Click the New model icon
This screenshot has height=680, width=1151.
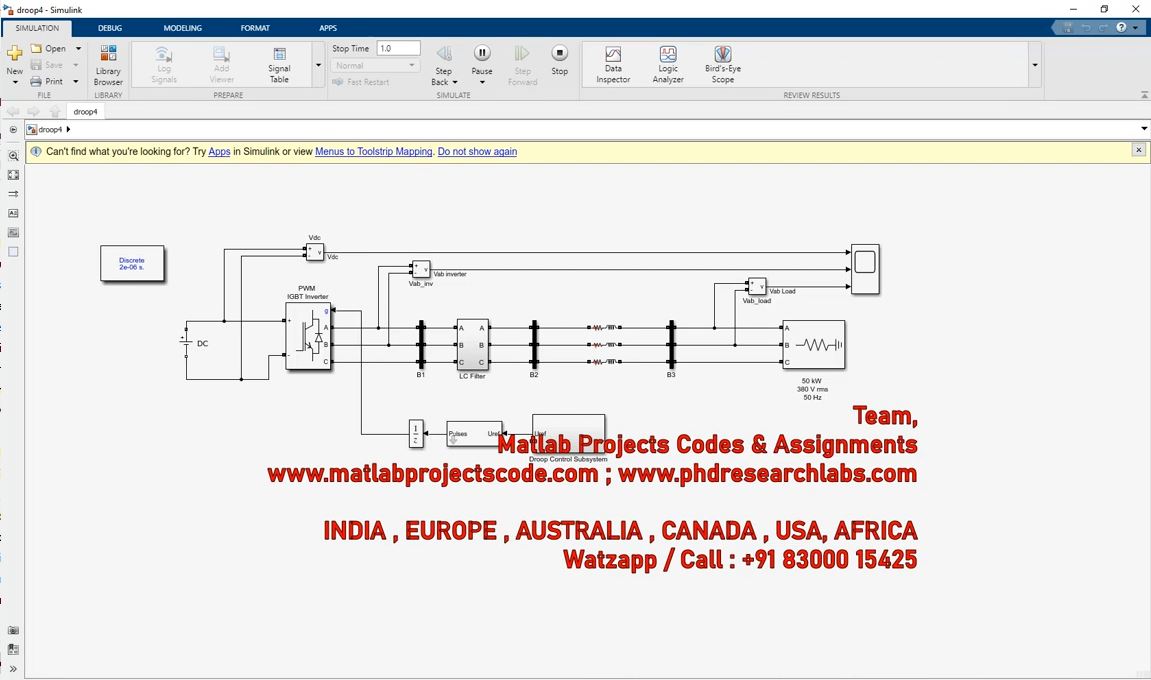[15, 54]
